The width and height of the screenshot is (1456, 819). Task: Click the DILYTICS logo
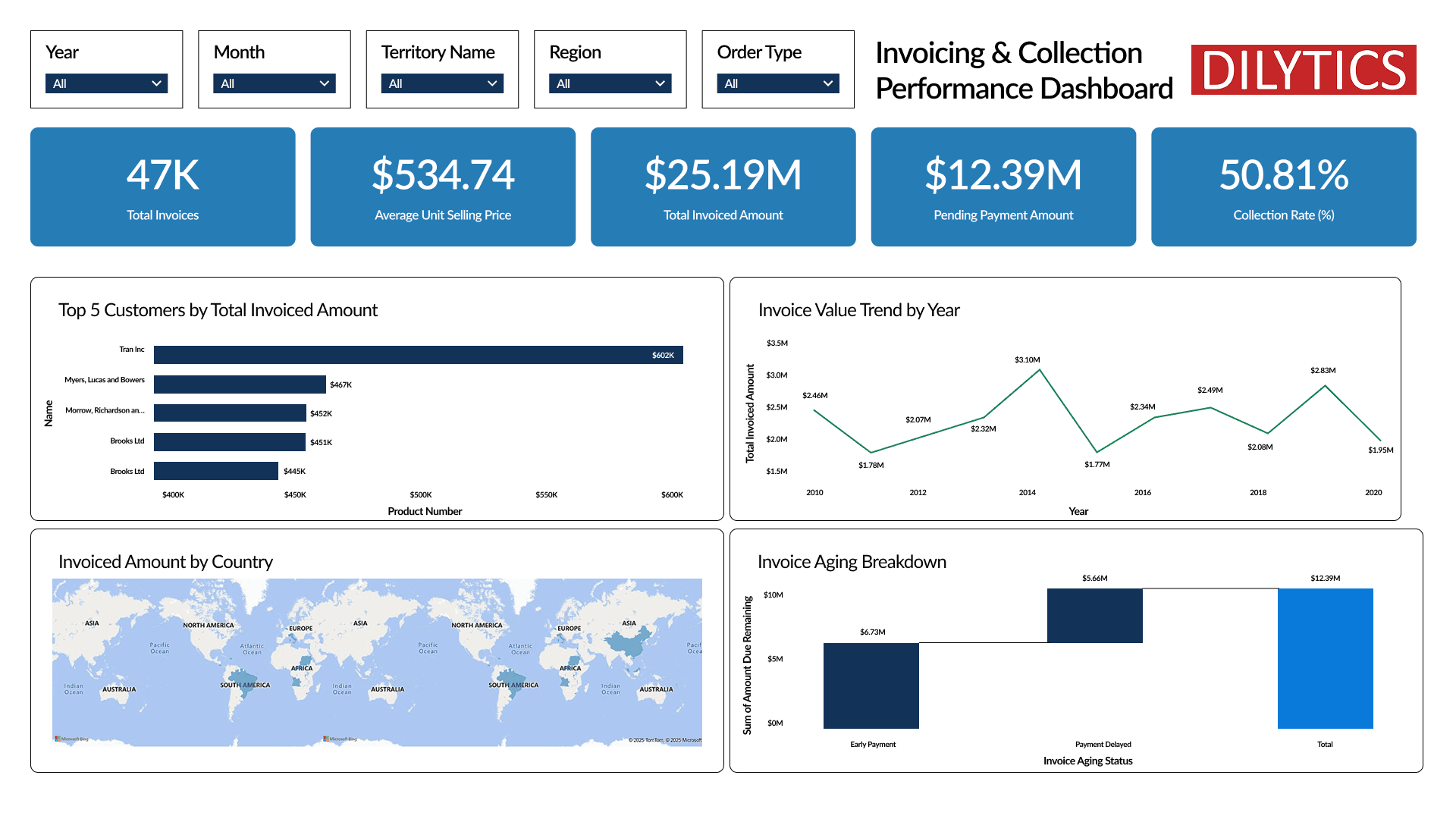point(1303,70)
